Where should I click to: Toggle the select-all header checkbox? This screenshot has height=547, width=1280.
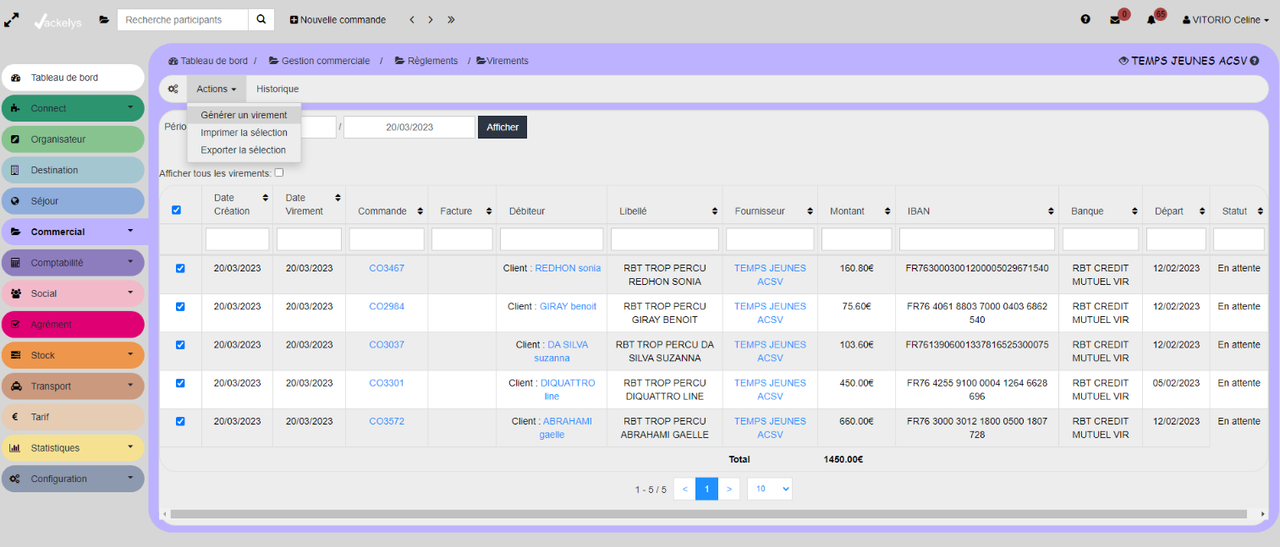click(177, 210)
